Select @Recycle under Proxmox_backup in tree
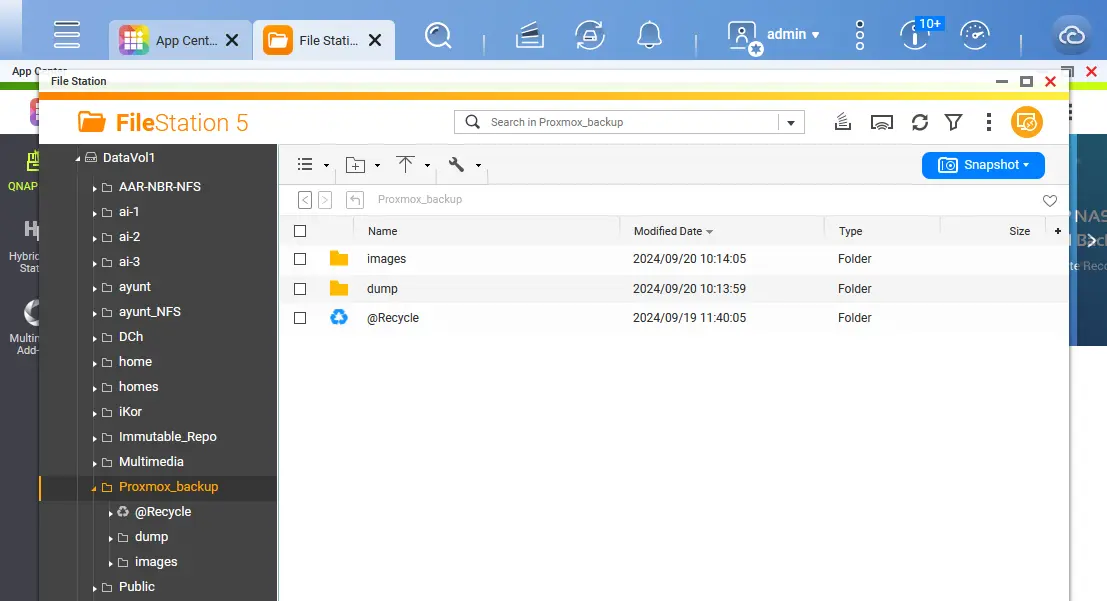 163,512
